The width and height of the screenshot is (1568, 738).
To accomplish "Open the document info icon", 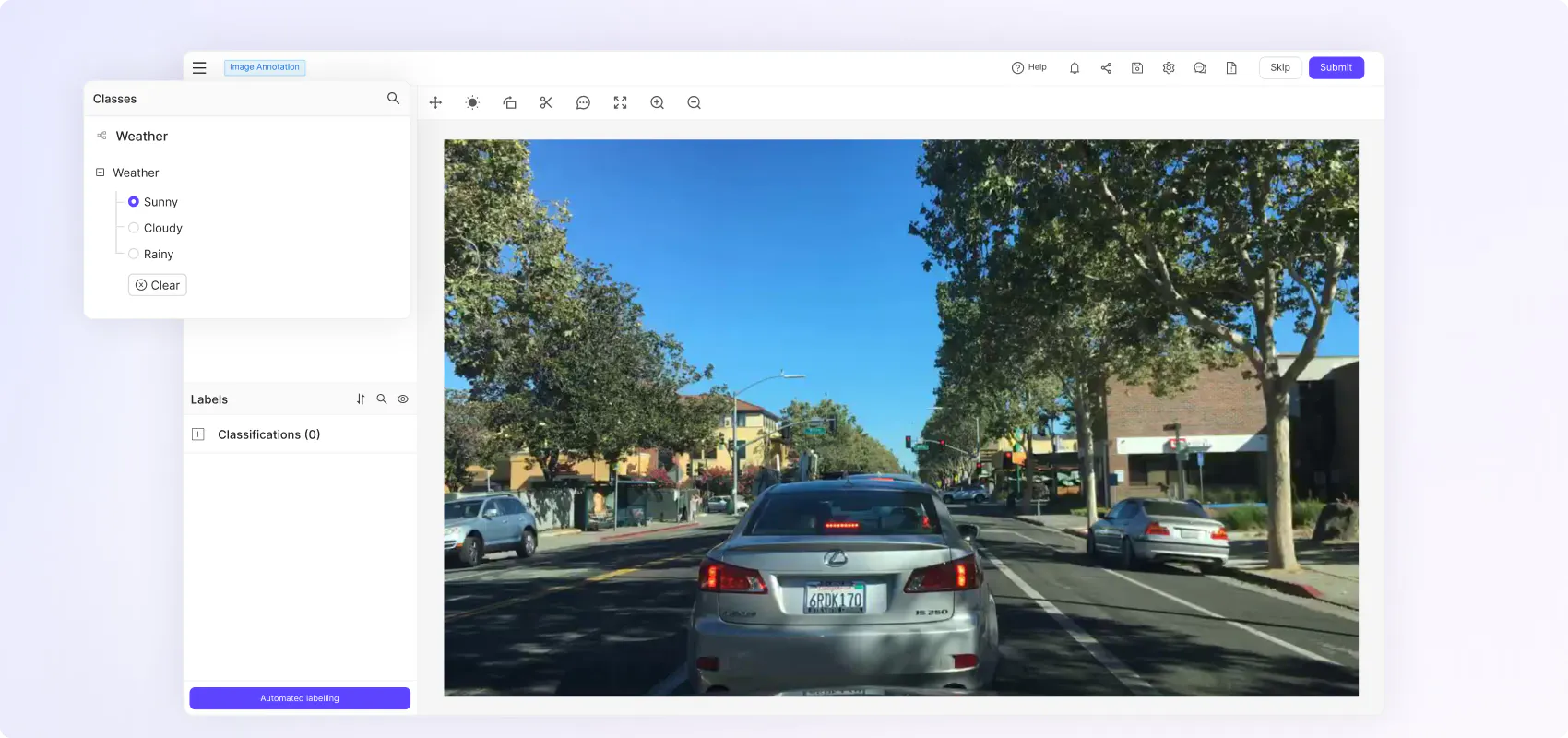I will (x=1231, y=67).
